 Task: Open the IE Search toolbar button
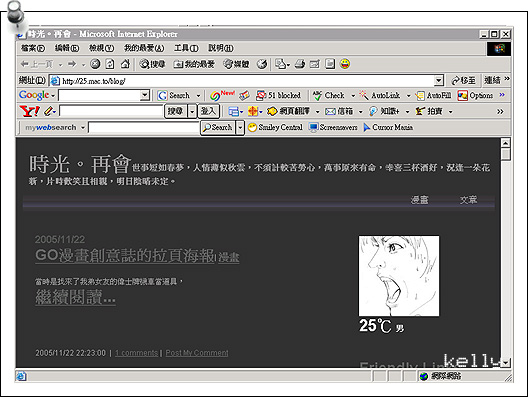coord(153,64)
